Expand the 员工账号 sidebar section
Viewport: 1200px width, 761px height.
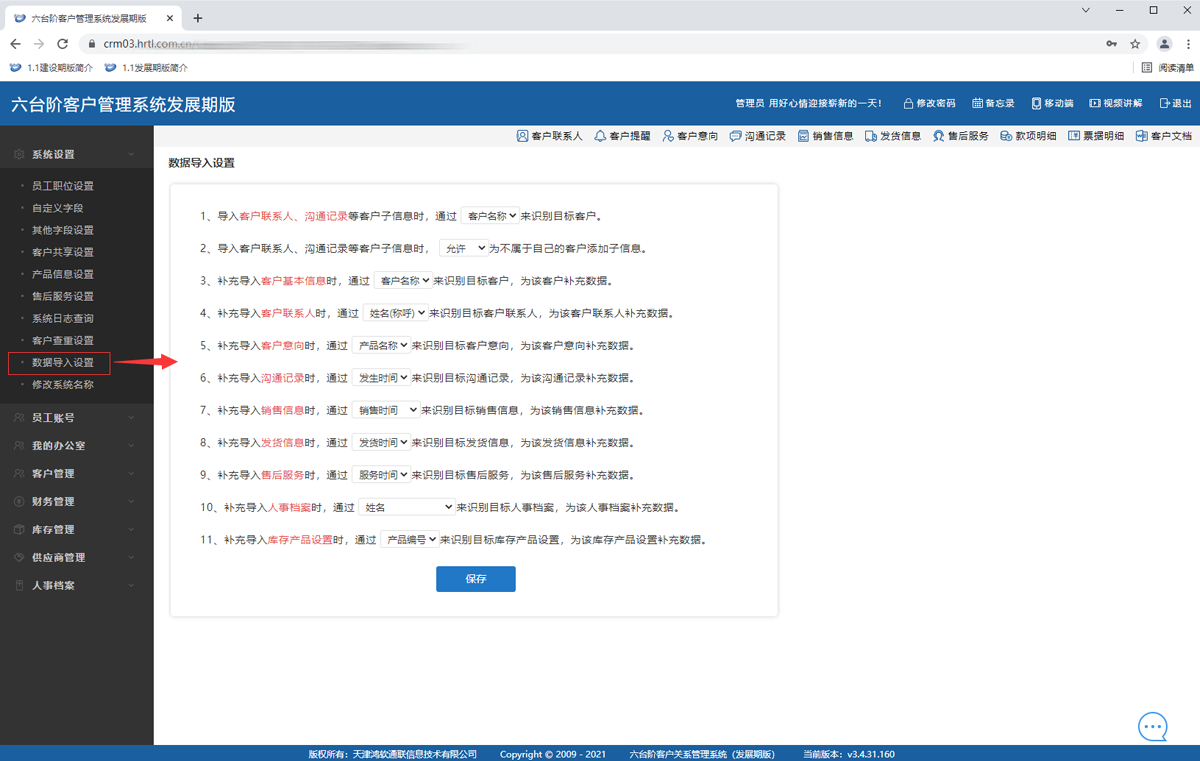(x=77, y=418)
